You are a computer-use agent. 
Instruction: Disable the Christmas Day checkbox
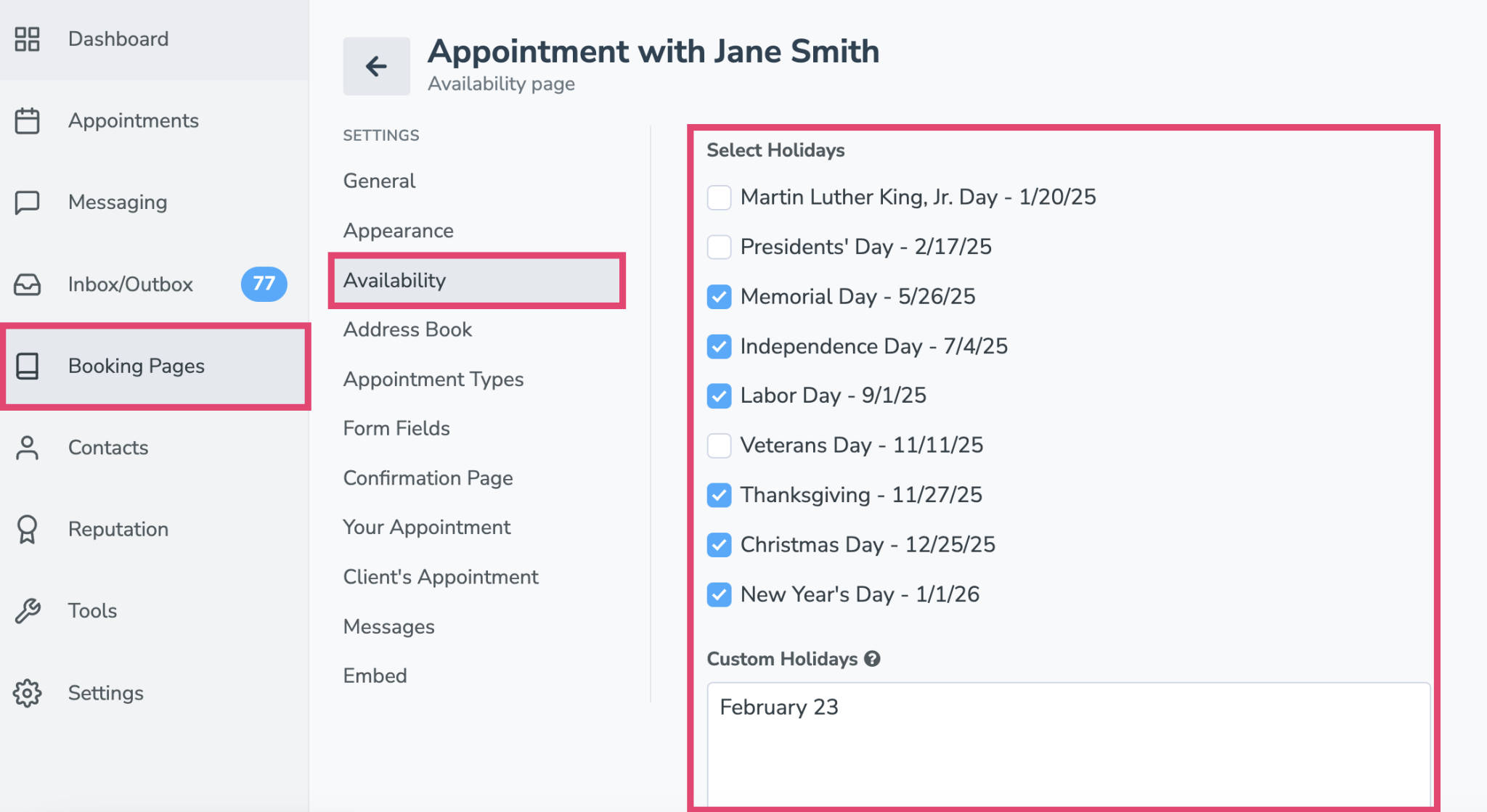[719, 545]
